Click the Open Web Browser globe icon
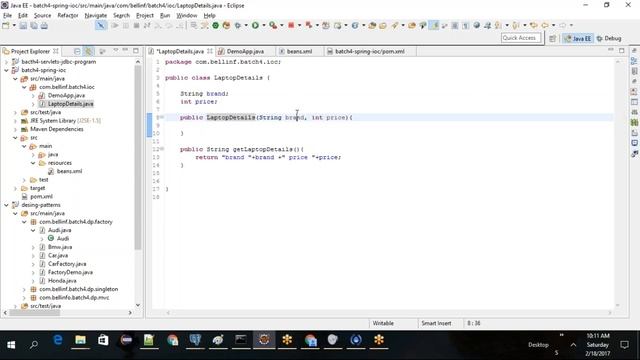This screenshot has width=640, height=360. 476,26
